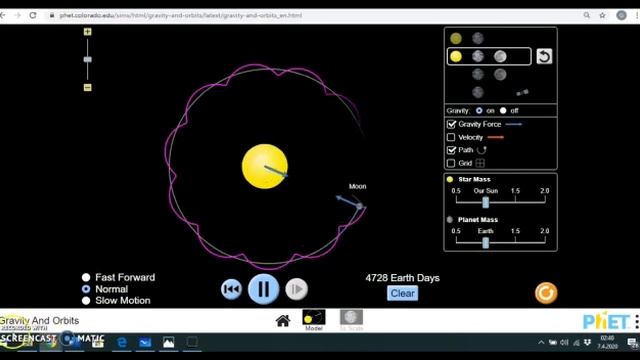This screenshot has width=640, height=360.
Task: Click the Planet Mass slider handle
Action: 485,242
